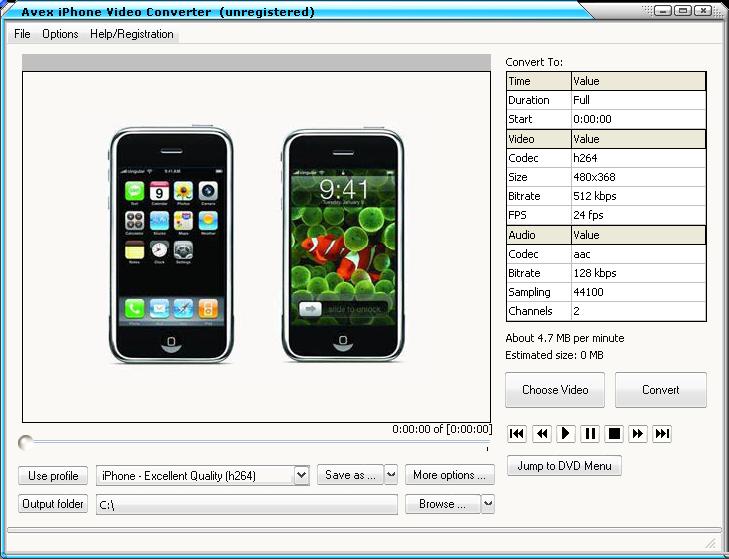729x559 pixels.
Task: Click Jump to DVD Menu
Action: pyautogui.click(x=564, y=466)
